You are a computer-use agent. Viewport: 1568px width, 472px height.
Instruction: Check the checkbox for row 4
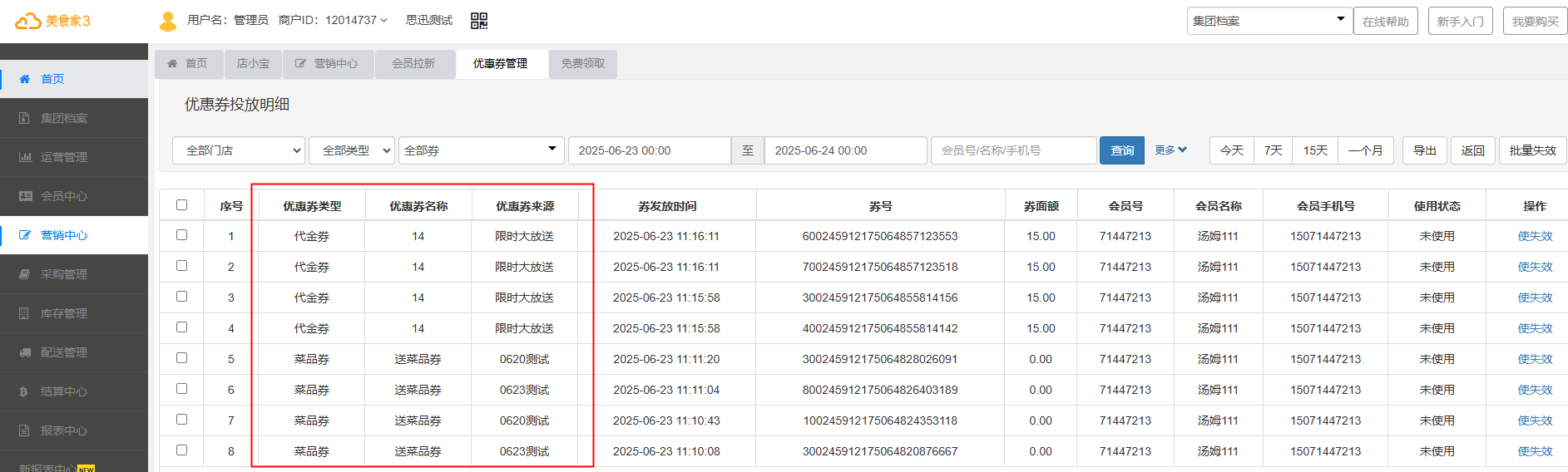[x=181, y=327]
